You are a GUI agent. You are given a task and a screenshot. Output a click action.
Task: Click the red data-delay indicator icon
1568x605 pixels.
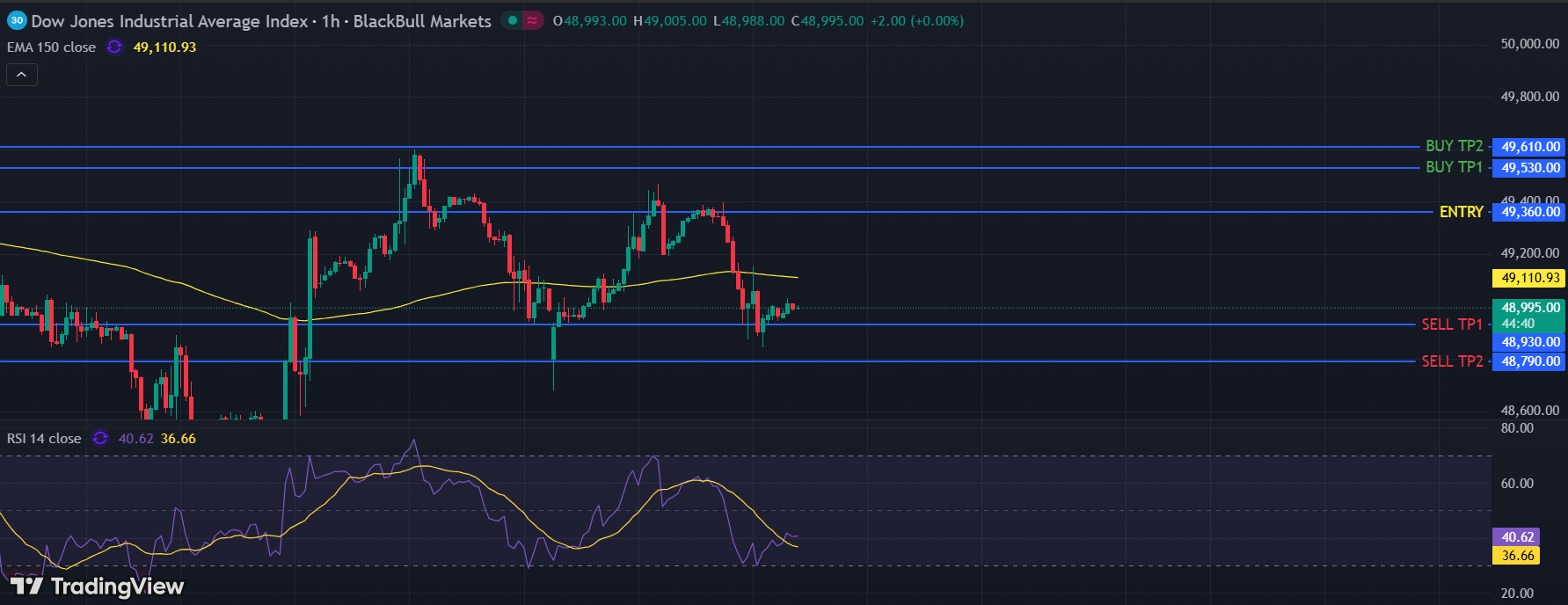pyautogui.click(x=532, y=20)
